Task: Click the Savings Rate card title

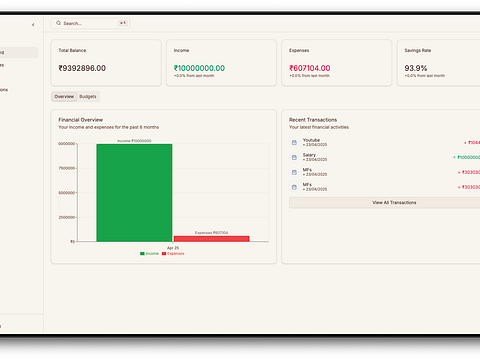Action: pos(418,50)
